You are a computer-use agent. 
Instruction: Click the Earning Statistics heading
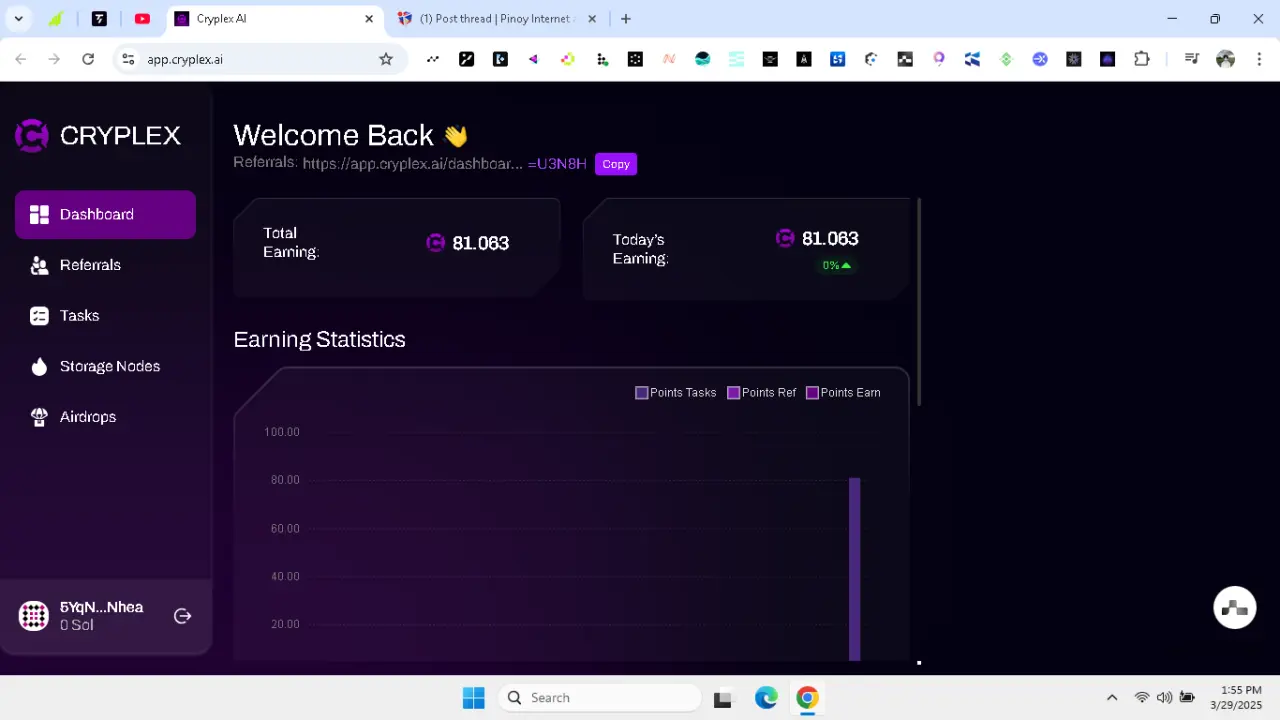coord(319,340)
